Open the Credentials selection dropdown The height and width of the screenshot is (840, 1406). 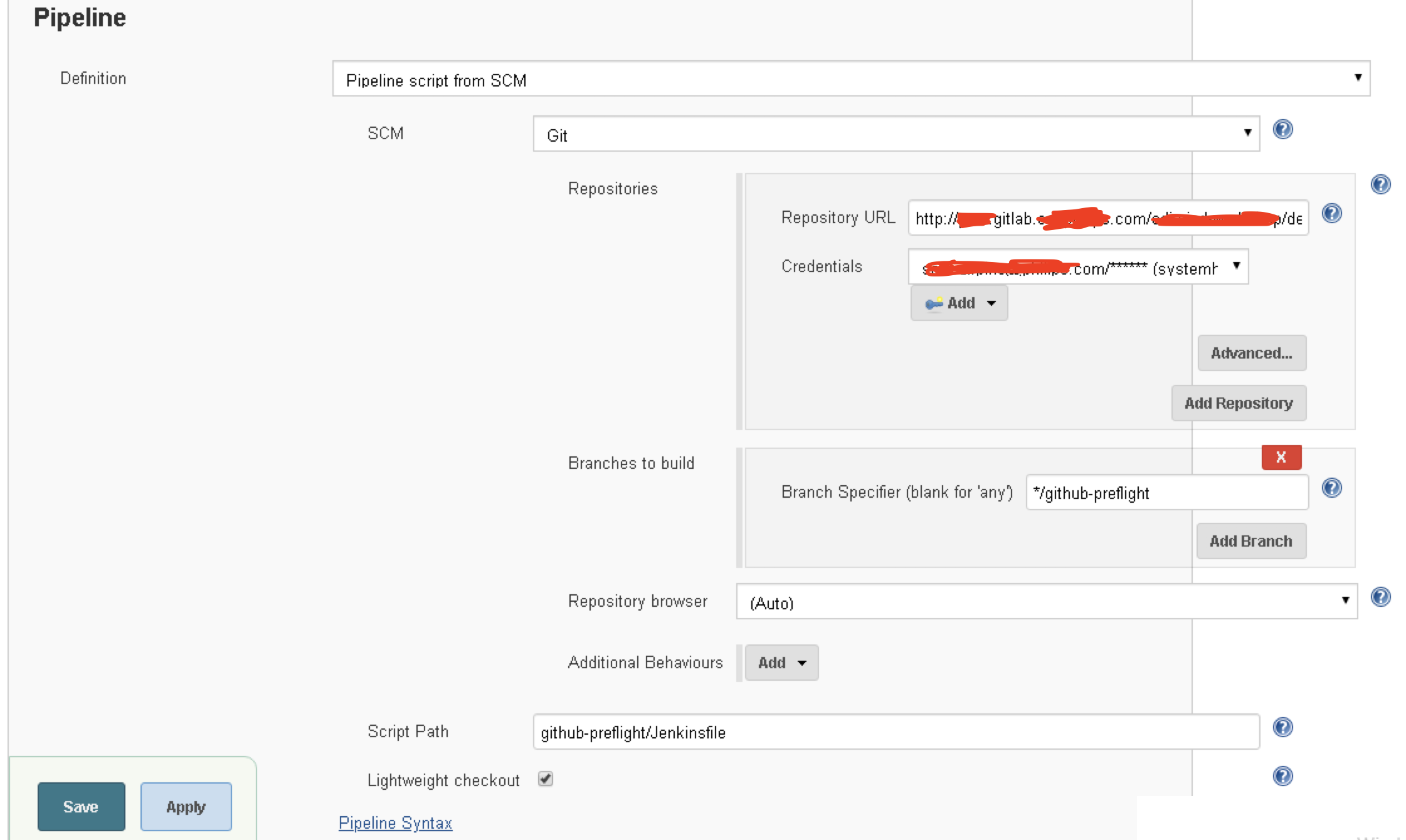[x=1077, y=267]
